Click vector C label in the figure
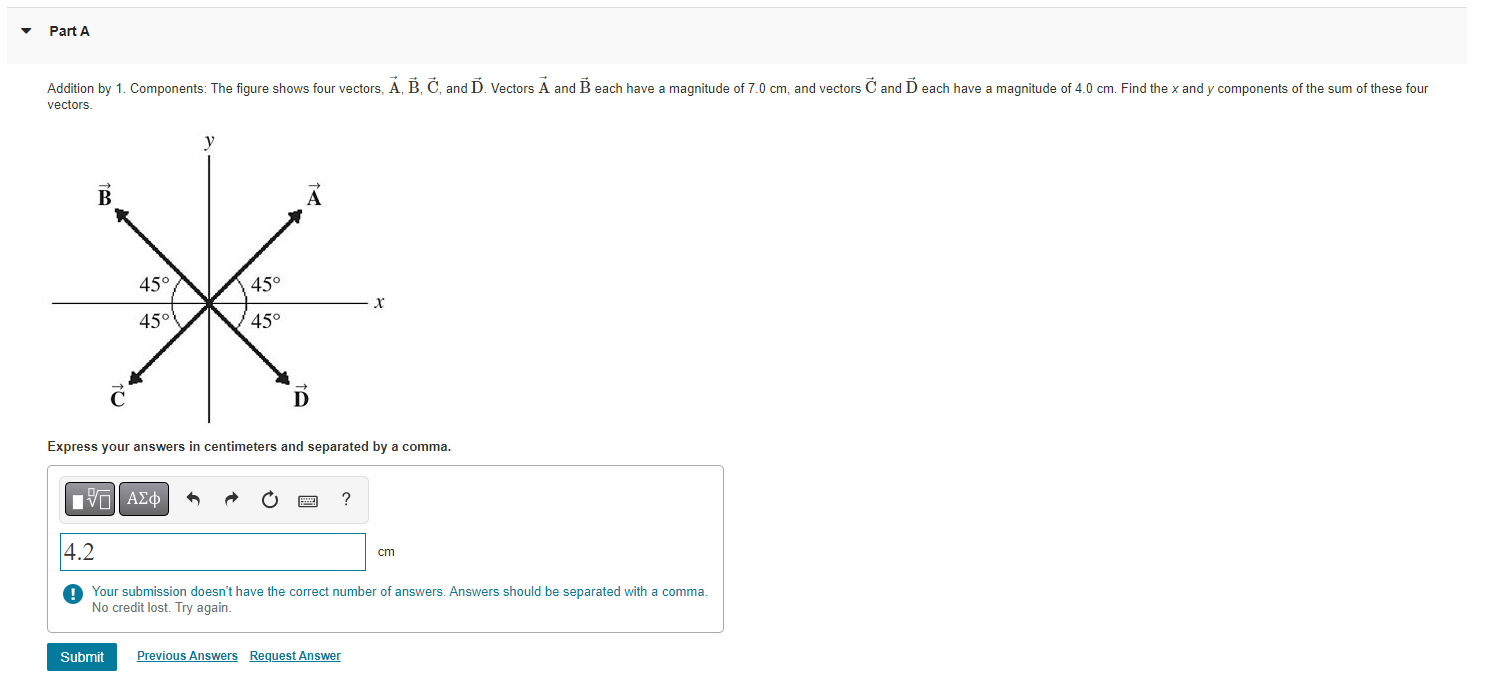The width and height of the screenshot is (1486, 698). [x=118, y=397]
